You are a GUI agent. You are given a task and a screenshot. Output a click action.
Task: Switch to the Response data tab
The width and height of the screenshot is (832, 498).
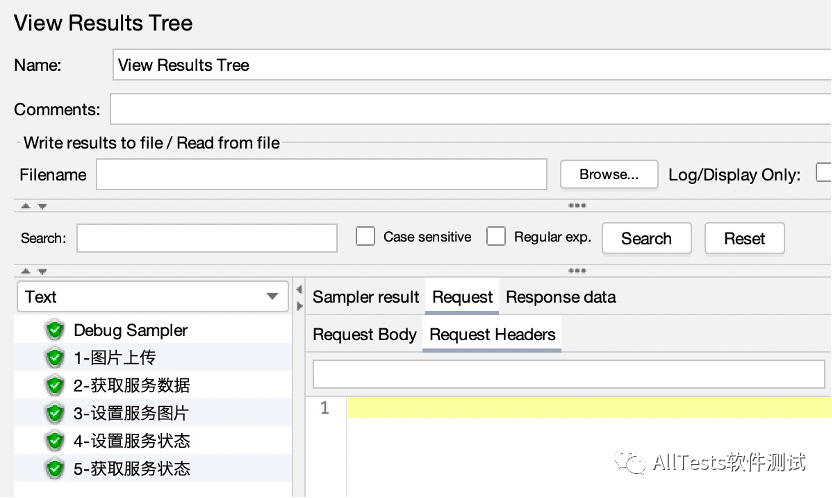point(561,297)
